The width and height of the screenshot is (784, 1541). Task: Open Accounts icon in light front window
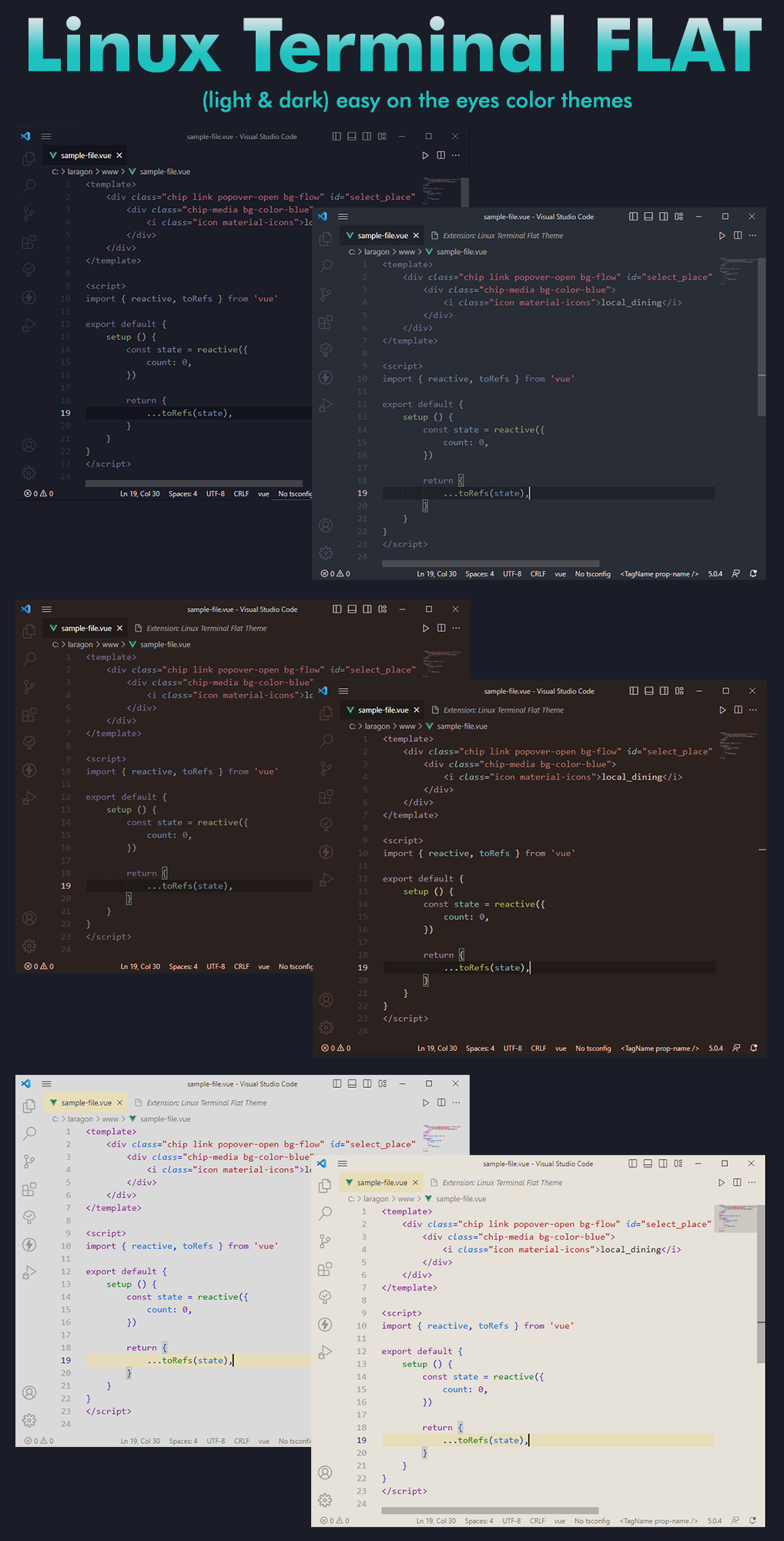tap(325, 1472)
